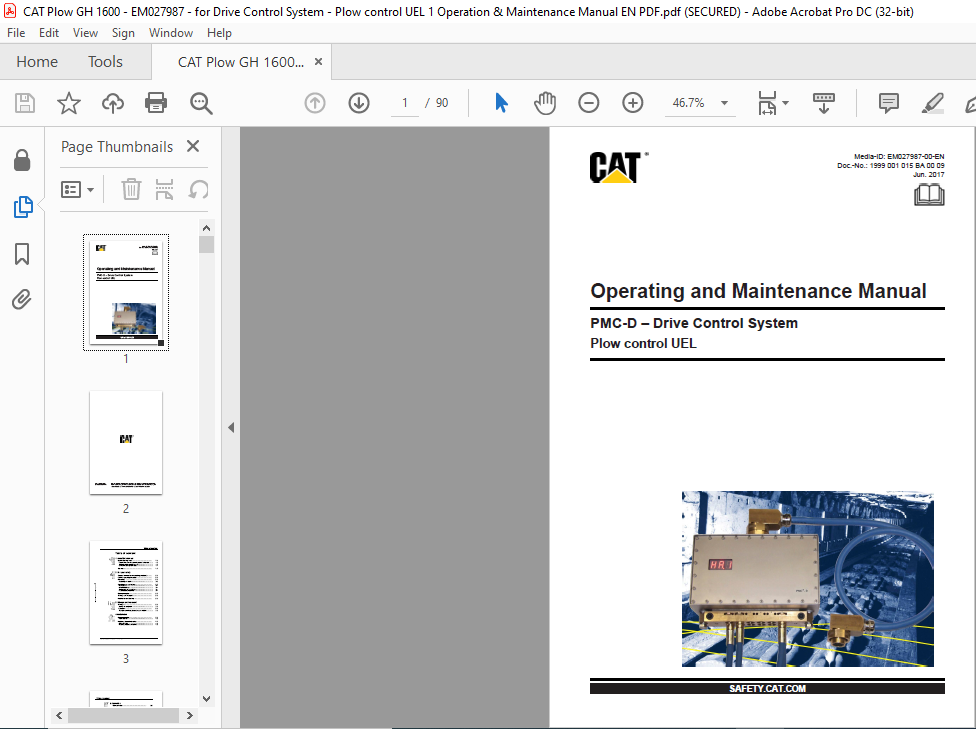This screenshot has height=729, width=976.
Task: Select the Highlight text pen tool
Action: click(x=932, y=103)
